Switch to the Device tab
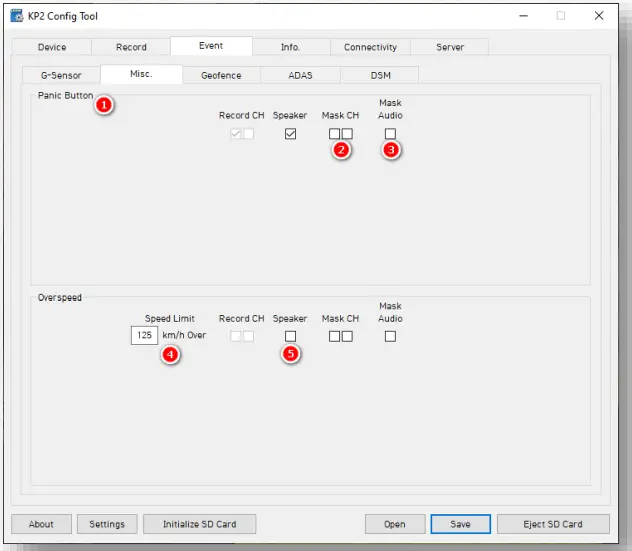 [52, 47]
